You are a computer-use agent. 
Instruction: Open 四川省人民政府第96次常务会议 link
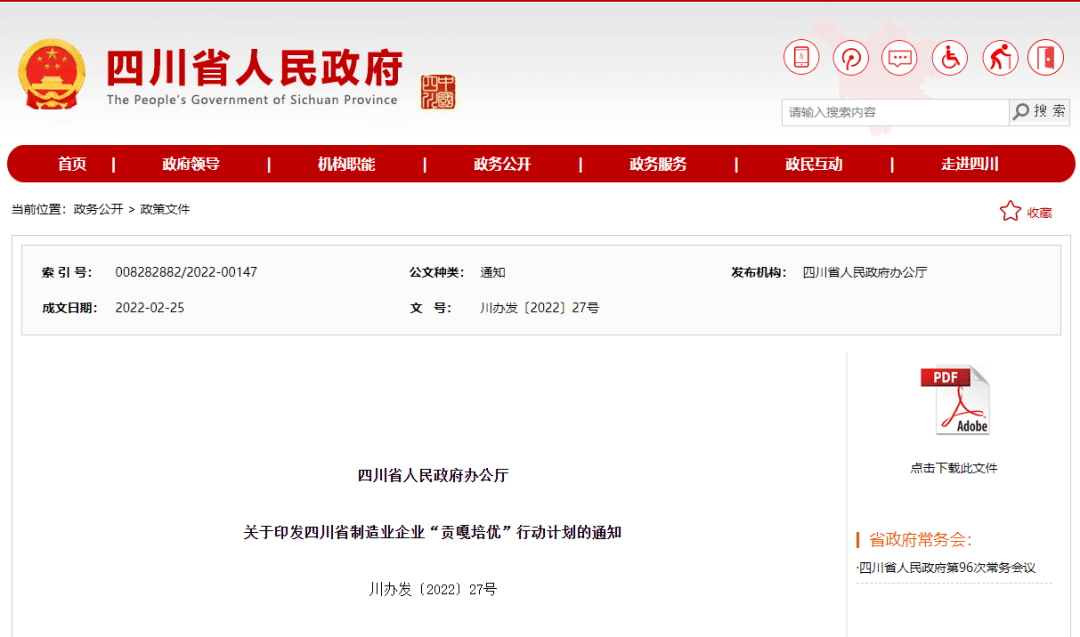point(947,568)
